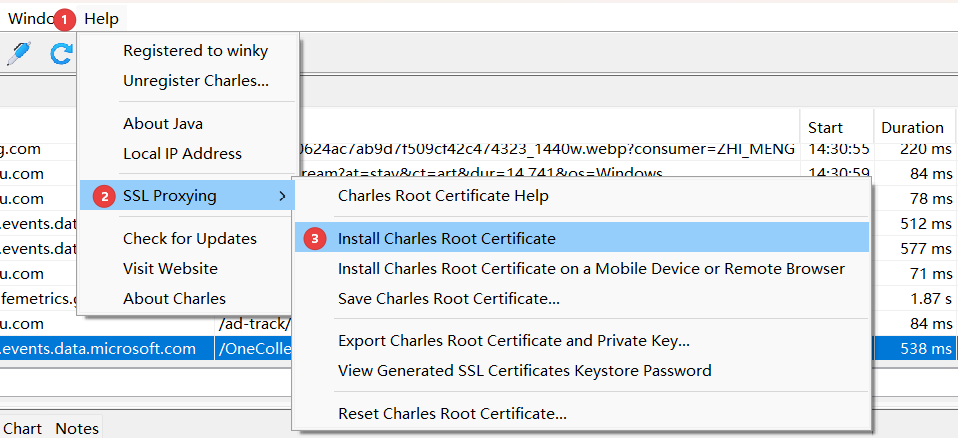
Task: Open the Help menu
Action: coord(101,19)
